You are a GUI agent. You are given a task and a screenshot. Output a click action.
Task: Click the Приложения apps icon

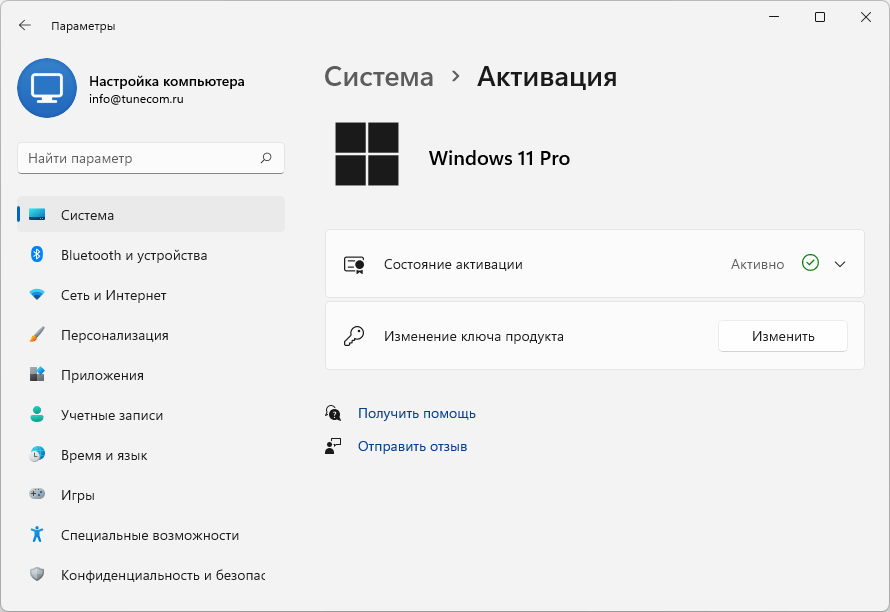(37, 374)
